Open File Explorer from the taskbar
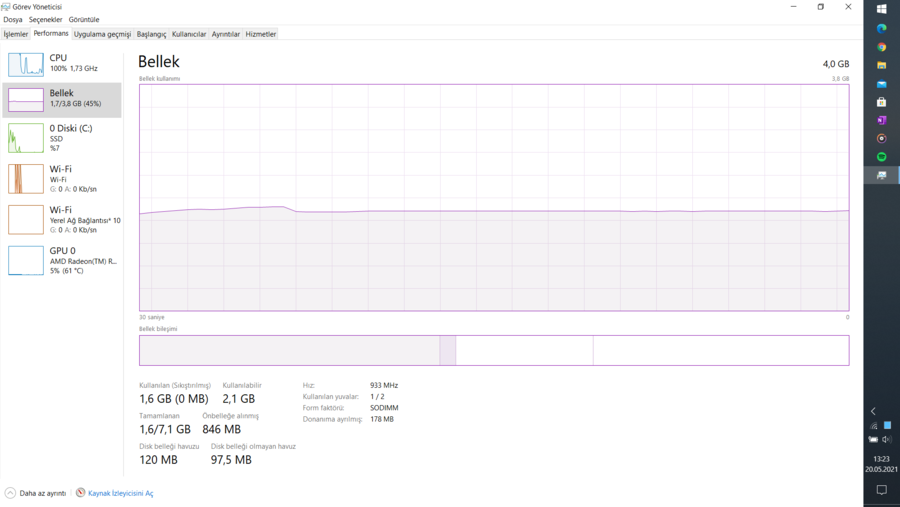The width and height of the screenshot is (900, 507). (882, 65)
